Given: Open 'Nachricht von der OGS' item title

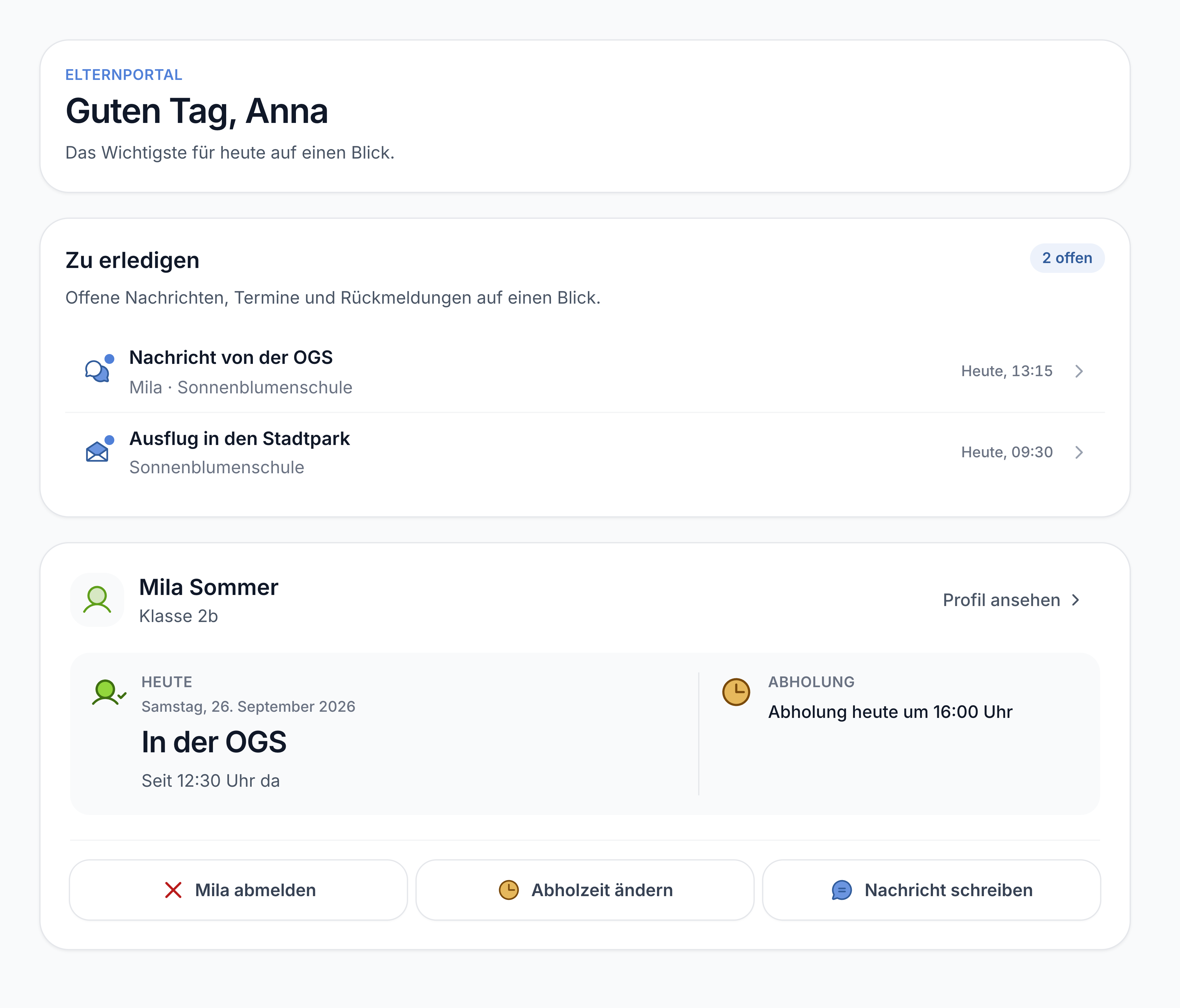Looking at the screenshot, I should [x=231, y=357].
